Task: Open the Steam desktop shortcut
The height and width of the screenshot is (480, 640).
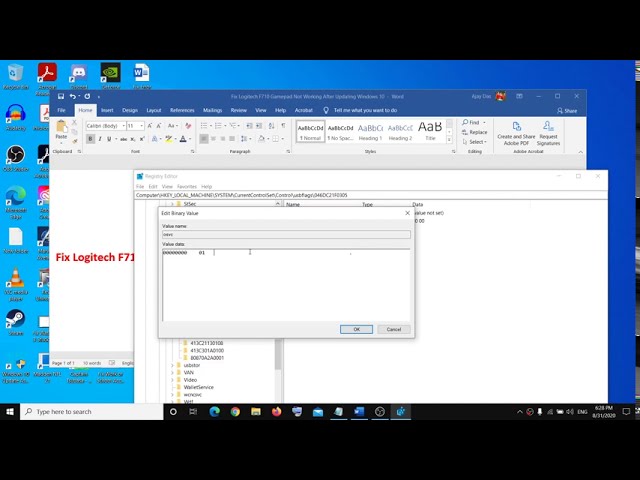Action: click(x=16, y=322)
